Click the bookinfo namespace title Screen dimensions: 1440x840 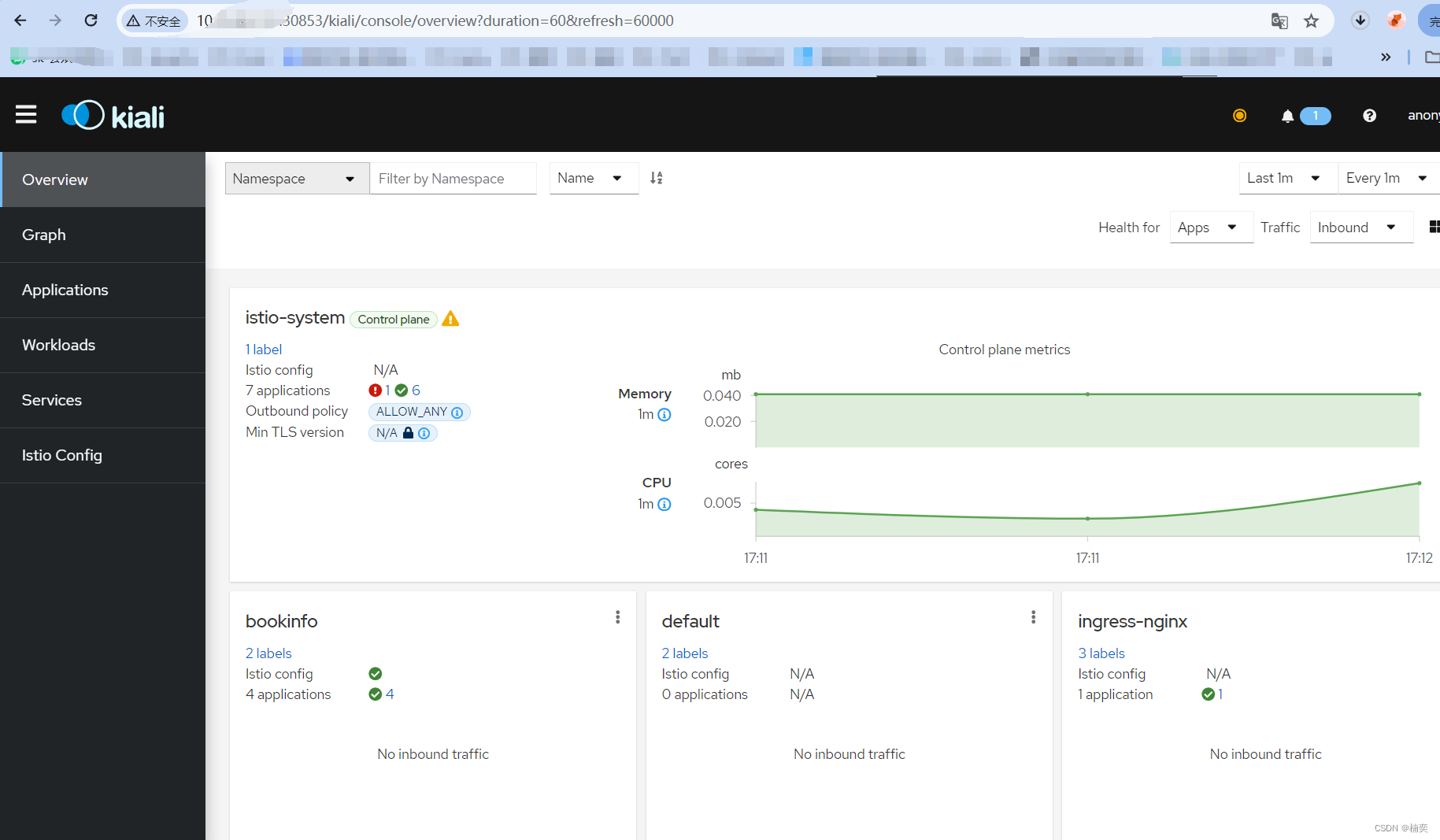pyautogui.click(x=282, y=621)
